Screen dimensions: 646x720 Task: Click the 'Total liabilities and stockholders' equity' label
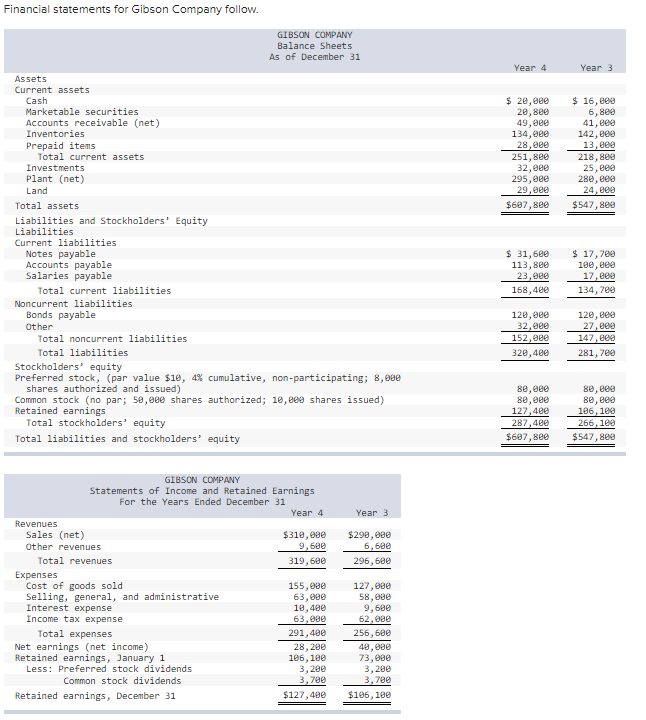[127, 439]
